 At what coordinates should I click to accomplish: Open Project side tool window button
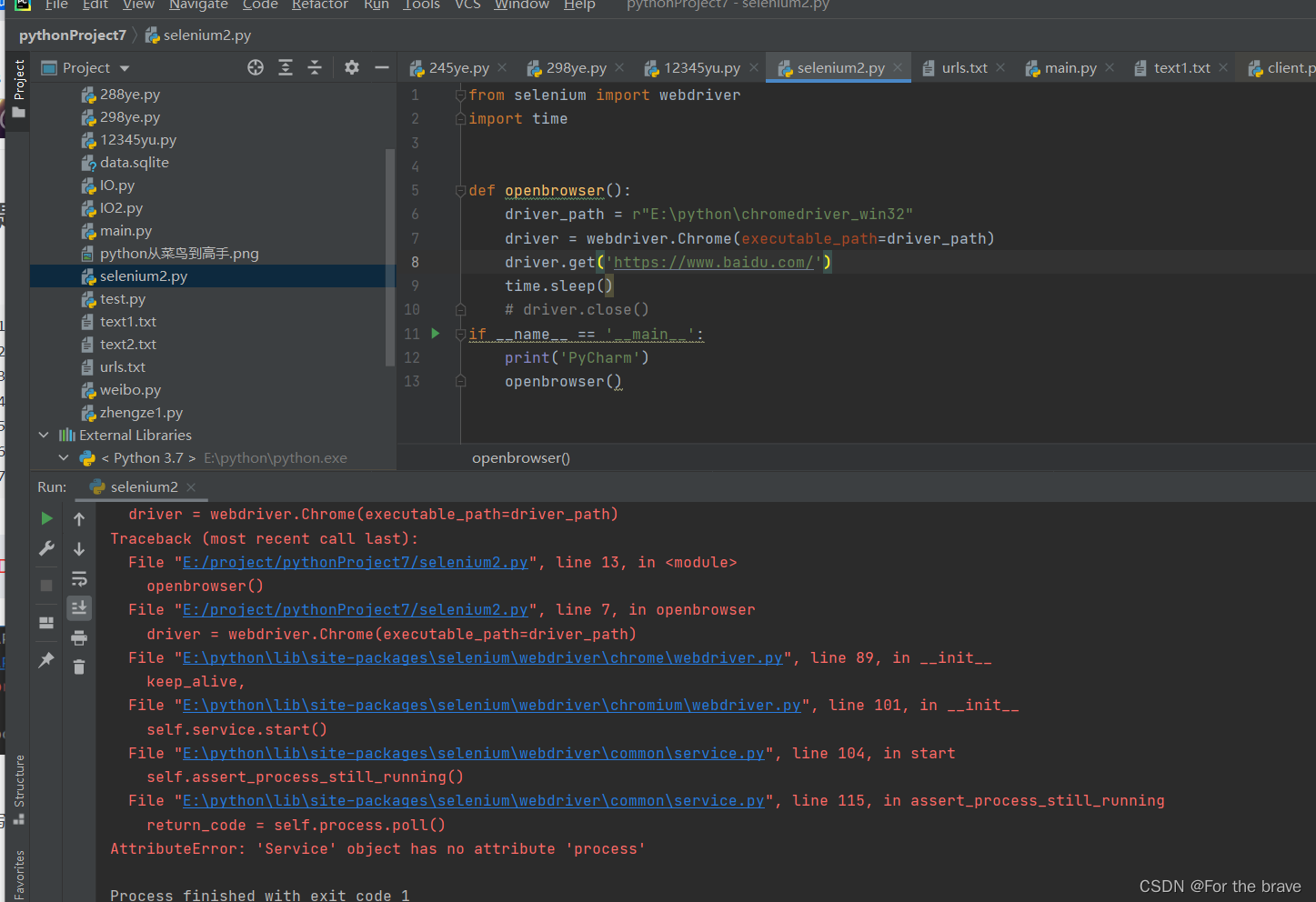coord(19,88)
